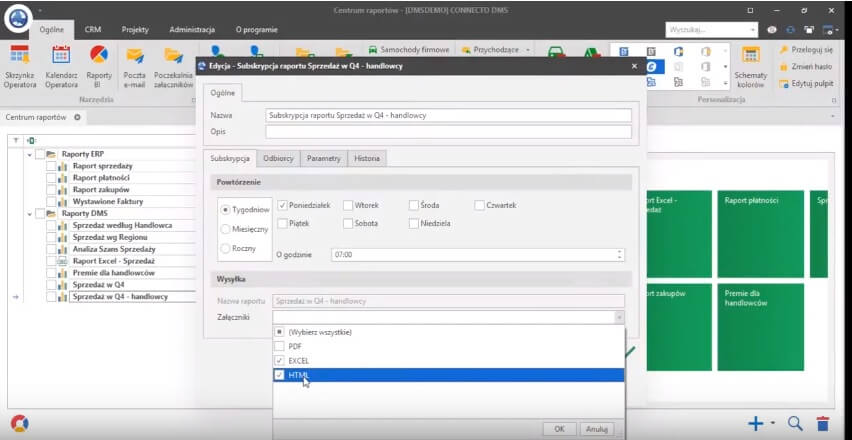Screen dimensions: 852x440
Task: Click the magnifier search icon at bottom
Action: pyautogui.click(x=795, y=423)
